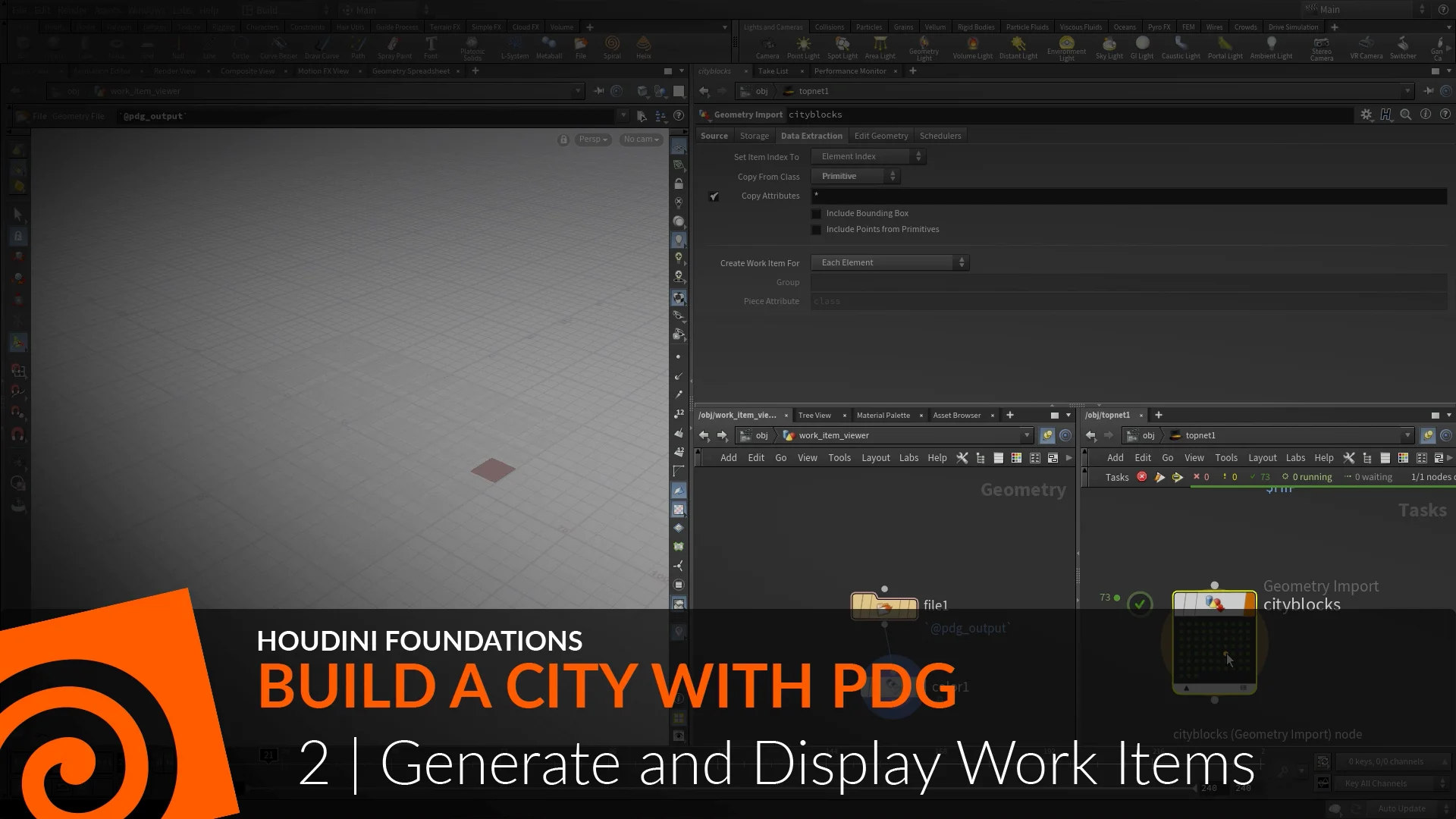The width and height of the screenshot is (1456, 819).
Task: Click the magnifier search icon in the parameter pane
Action: 1407,115
